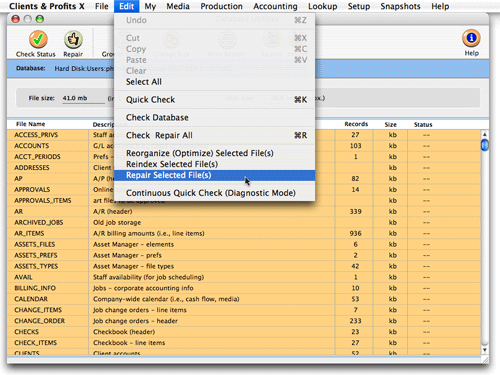The width and height of the screenshot is (500, 375).
Task: Select the ARCHIVED_JOBS file row
Action: (244, 222)
